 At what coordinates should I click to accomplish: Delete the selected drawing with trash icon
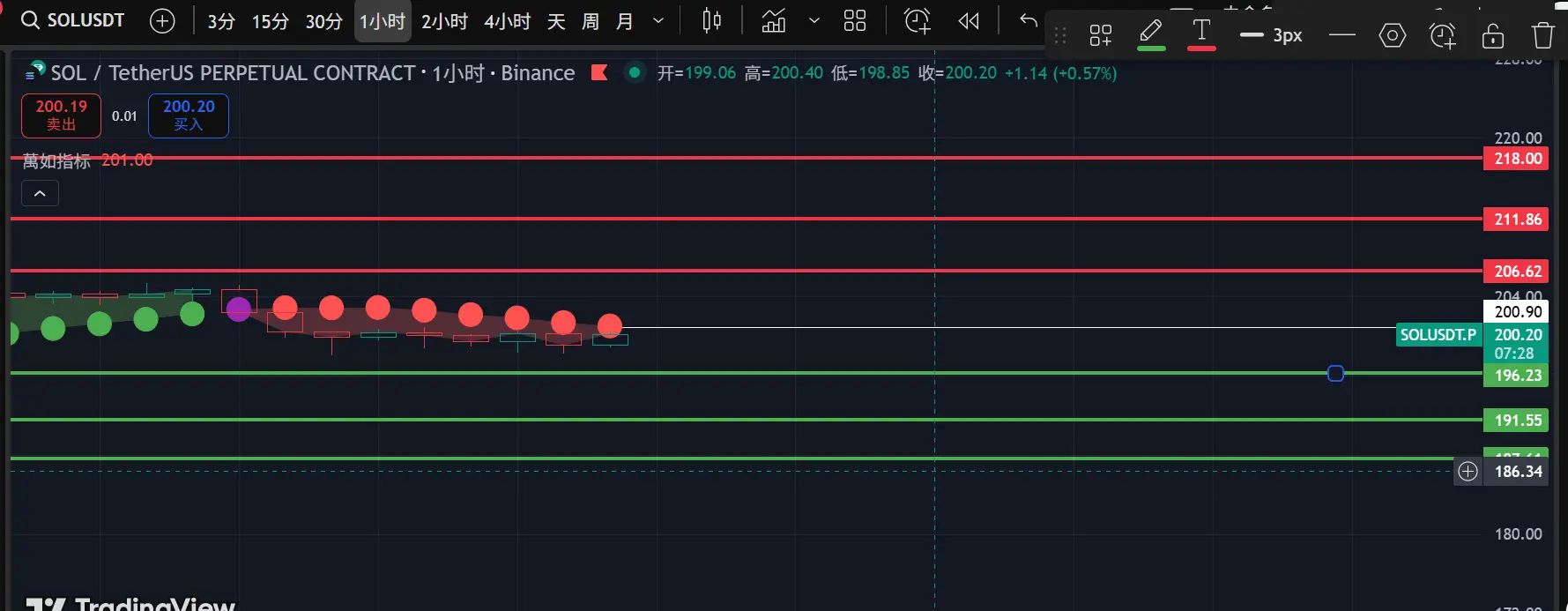[x=1543, y=35]
